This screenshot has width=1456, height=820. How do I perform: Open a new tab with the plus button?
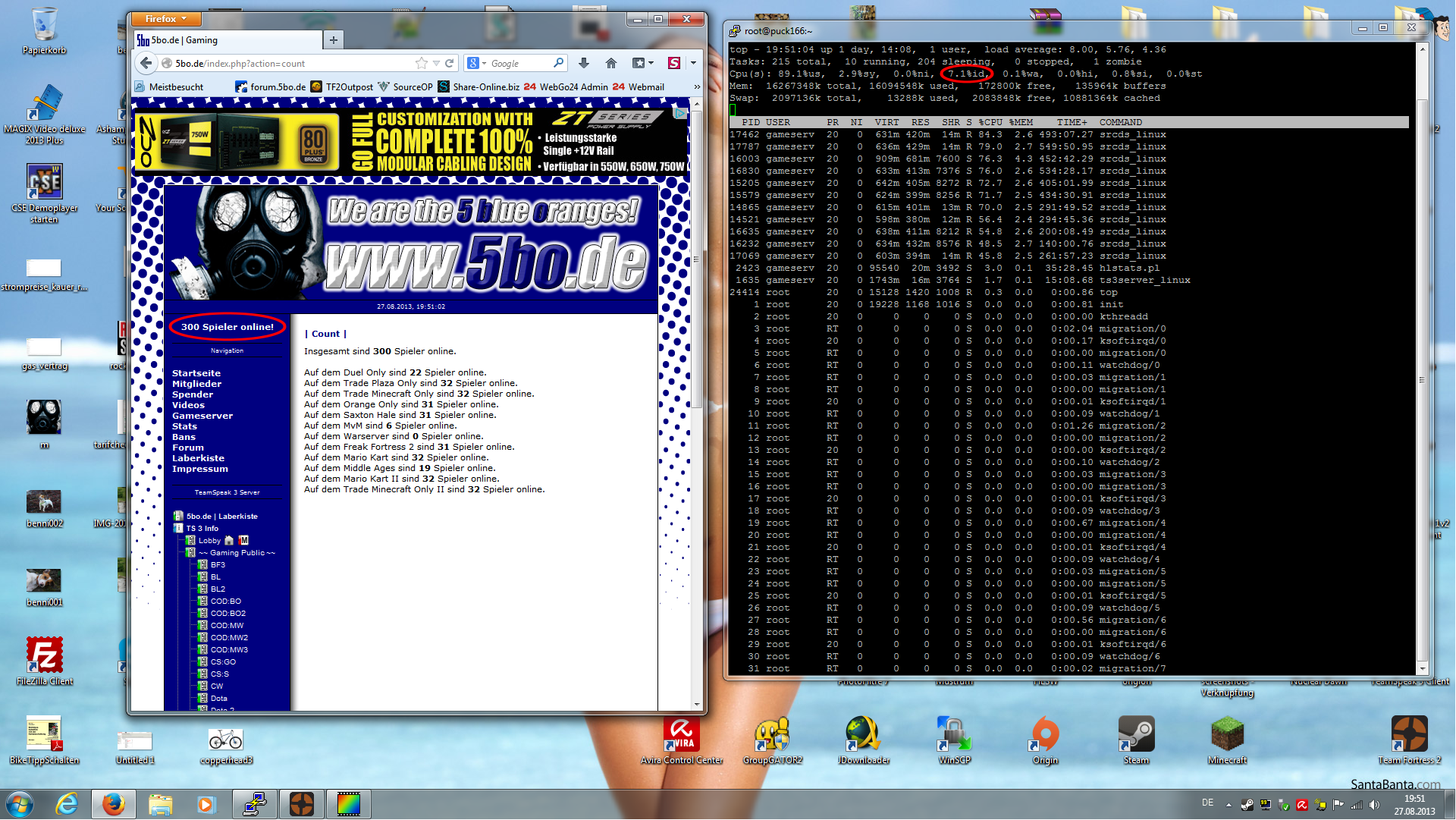point(334,40)
